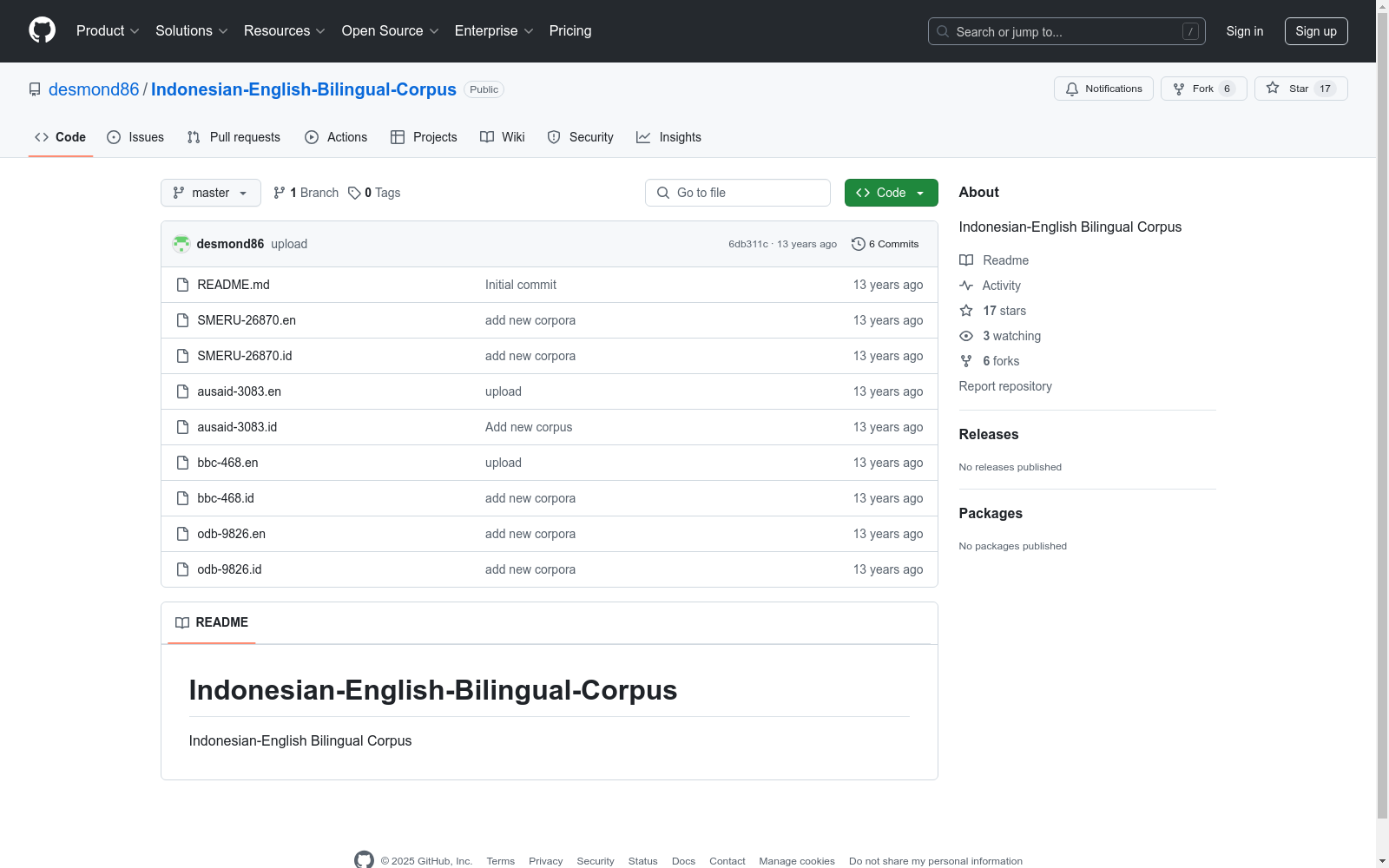Switch to the Insights tab

[668, 137]
